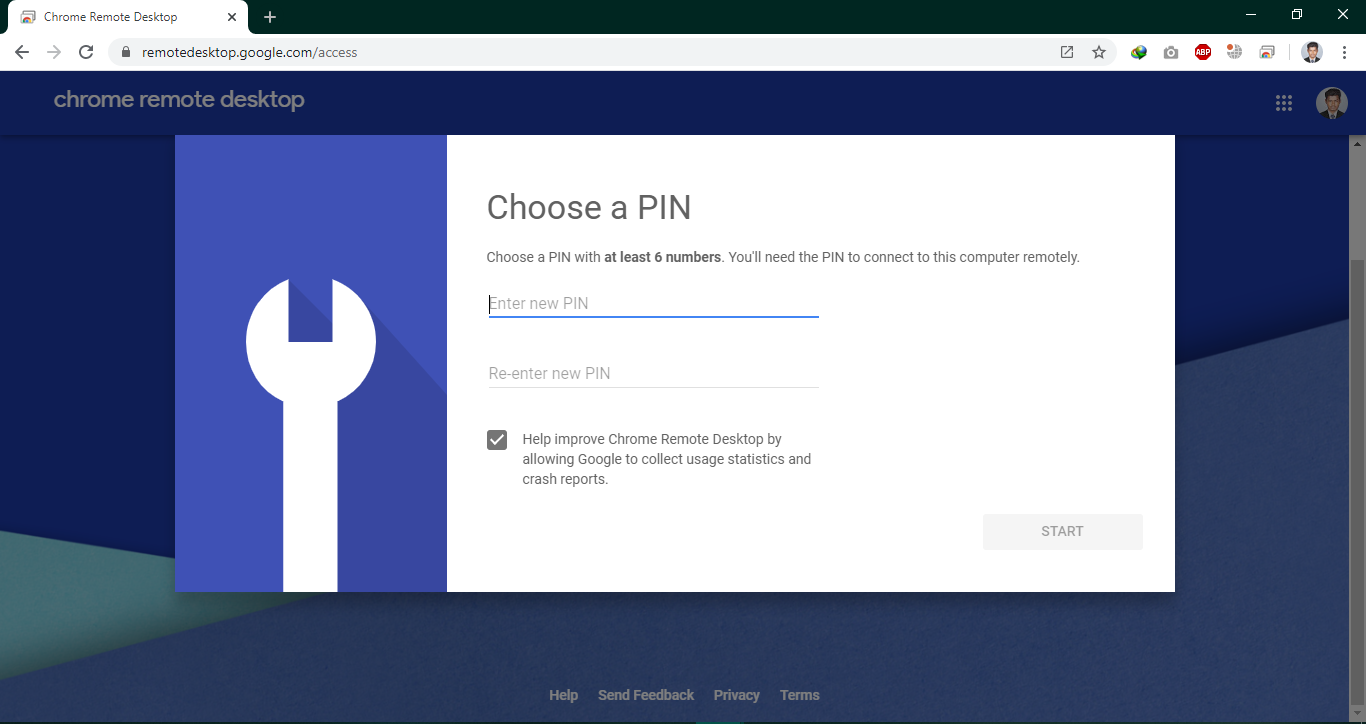
Task: Restore down the Chrome window
Action: pyautogui.click(x=1297, y=14)
